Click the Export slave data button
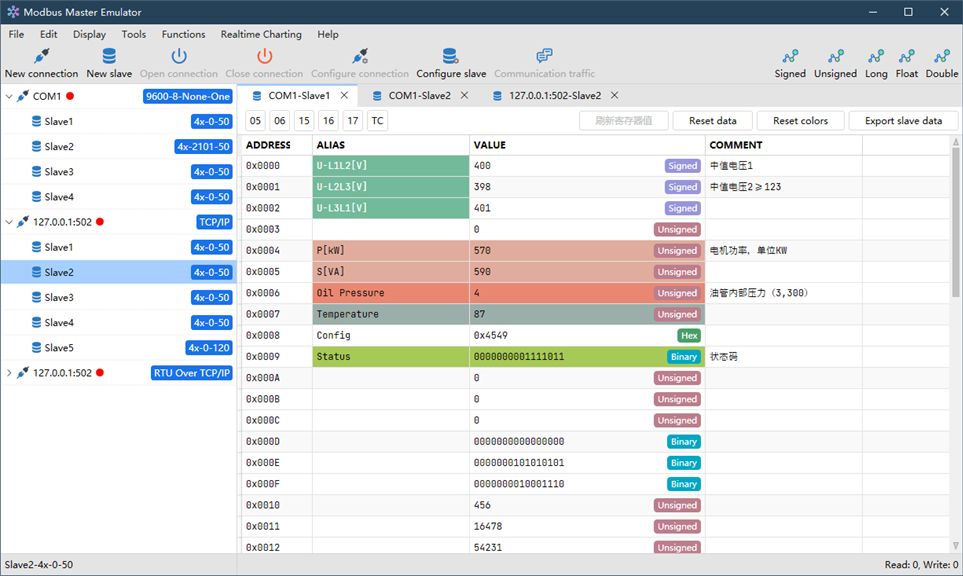 (x=903, y=121)
